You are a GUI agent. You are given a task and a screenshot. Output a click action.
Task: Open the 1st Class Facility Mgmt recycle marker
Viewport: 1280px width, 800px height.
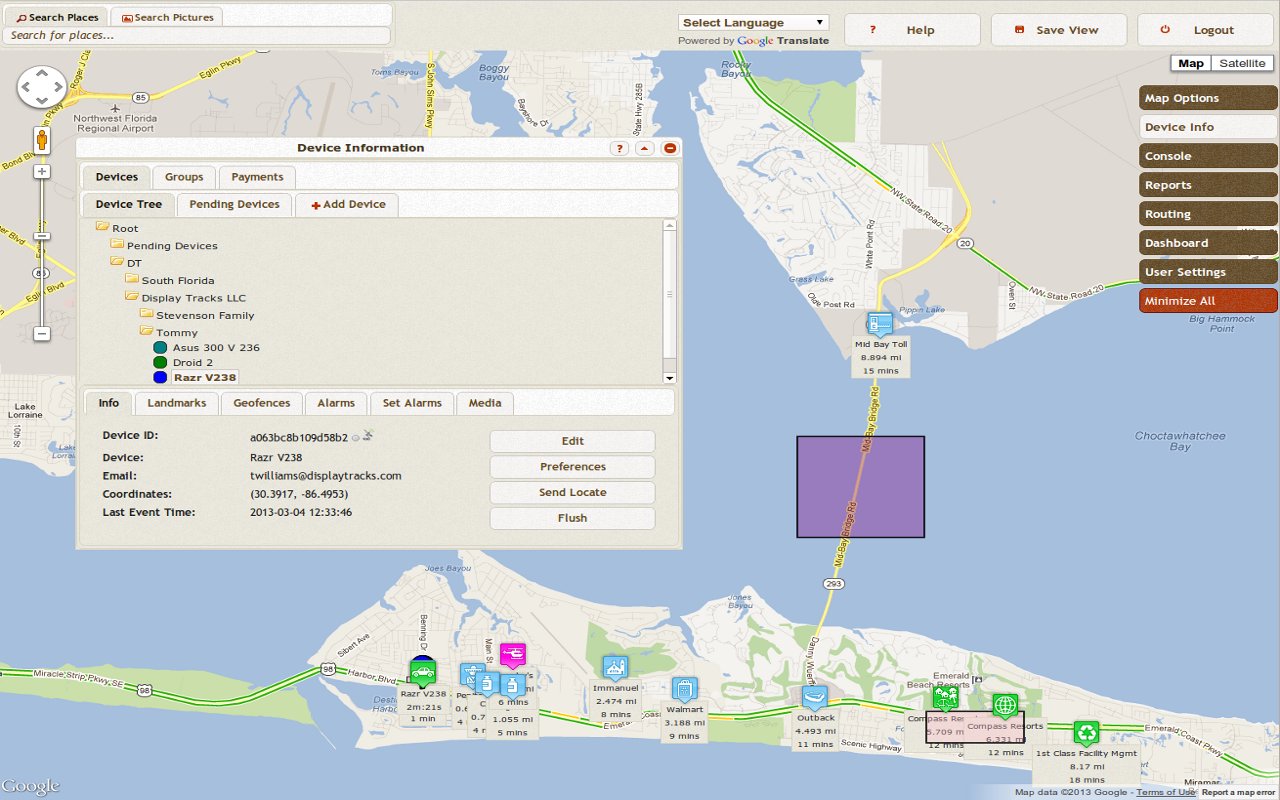coord(1086,733)
